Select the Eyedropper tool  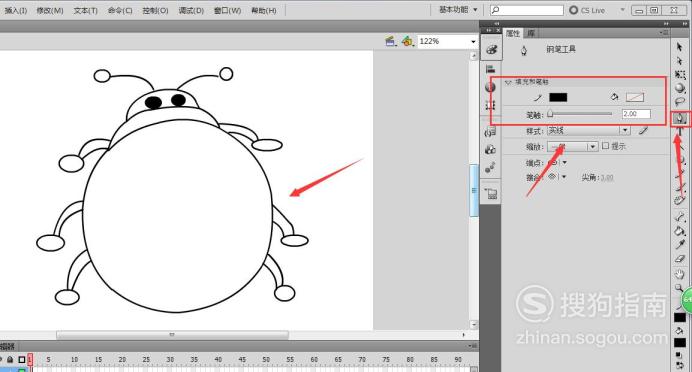coord(680,244)
